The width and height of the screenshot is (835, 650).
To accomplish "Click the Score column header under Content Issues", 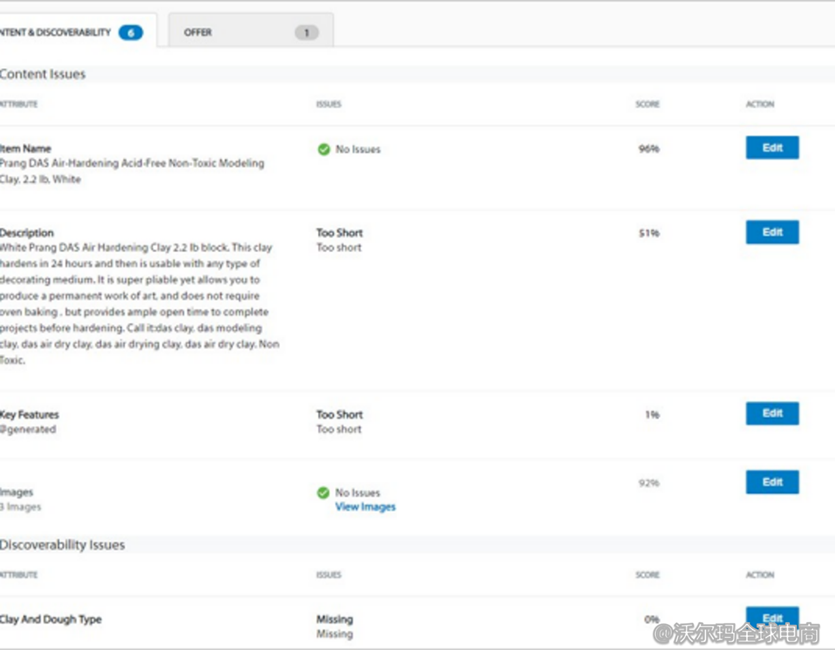I will (647, 104).
